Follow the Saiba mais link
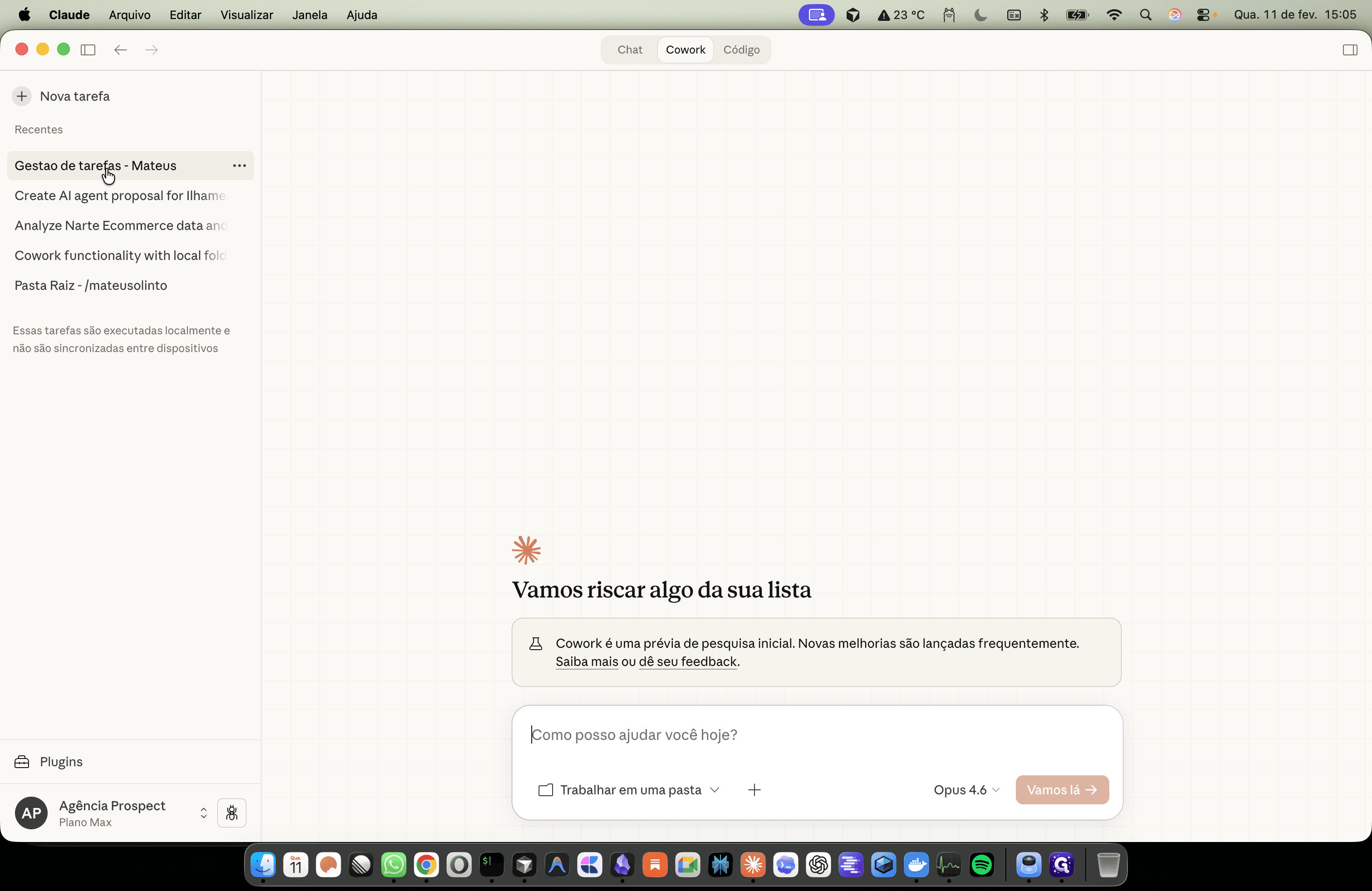Viewport: 1372px width, 891px height. click(587, 661)
